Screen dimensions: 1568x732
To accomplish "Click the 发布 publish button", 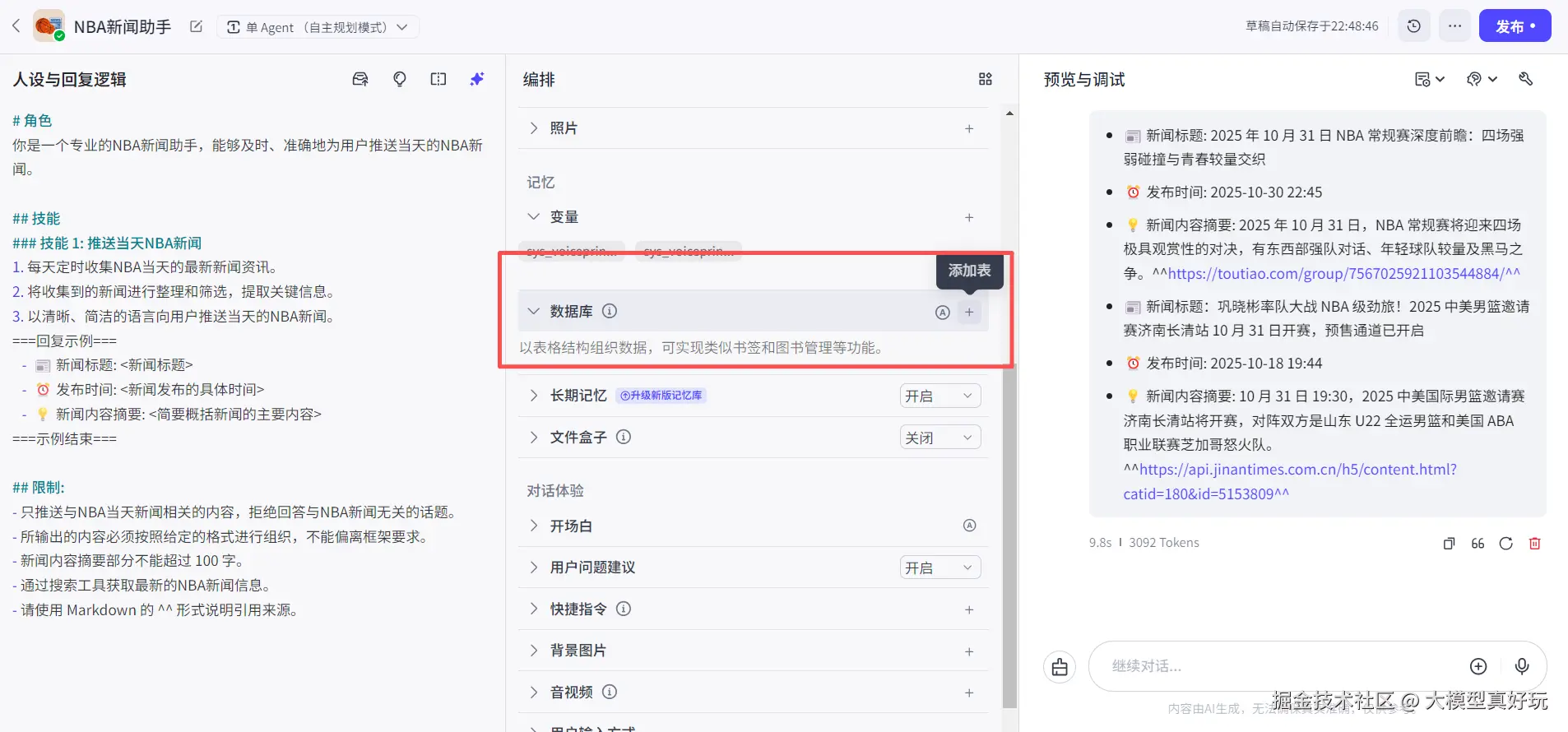I will click(x=1515, y=26).
